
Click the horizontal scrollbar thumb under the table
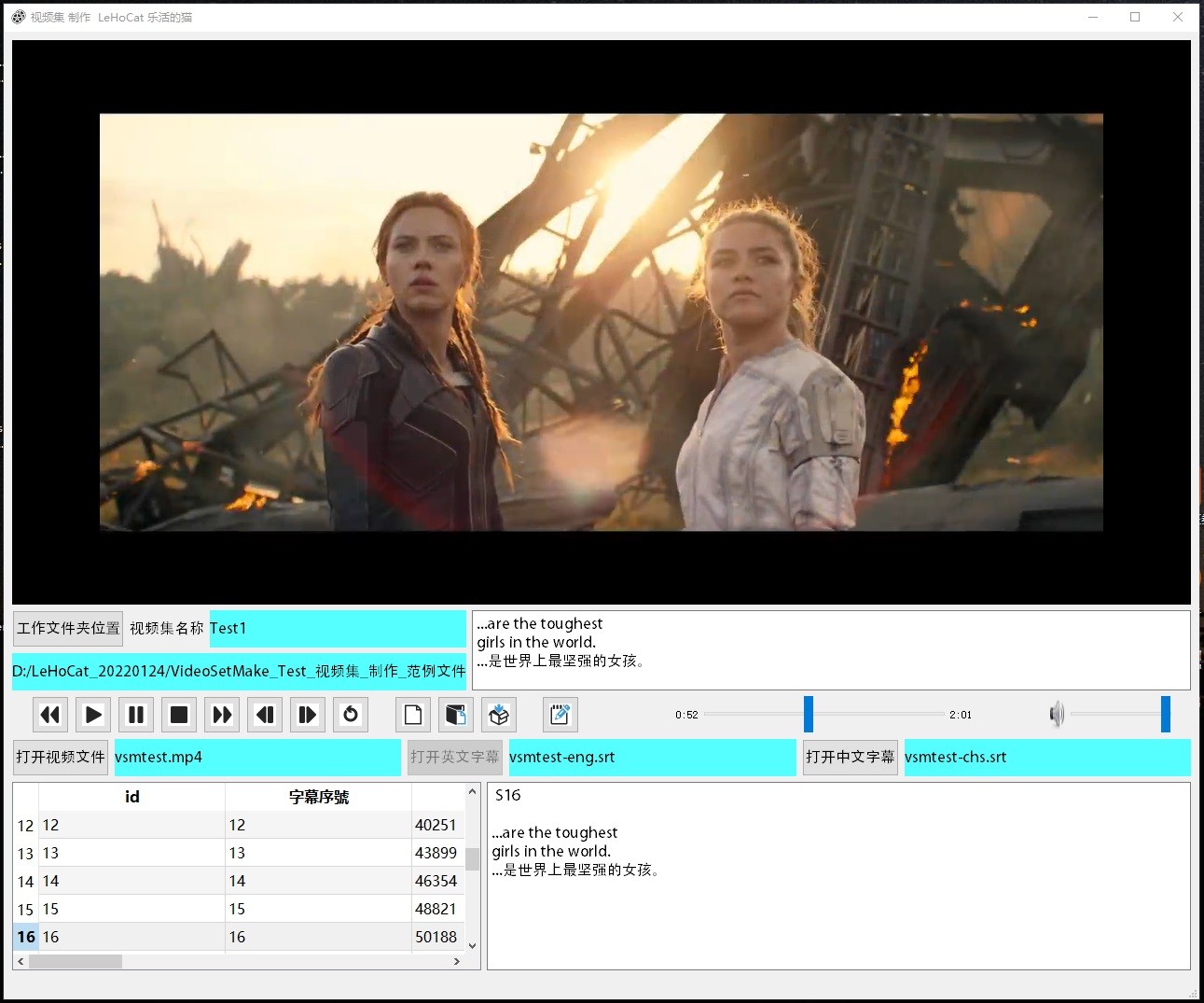coord(76,961)
